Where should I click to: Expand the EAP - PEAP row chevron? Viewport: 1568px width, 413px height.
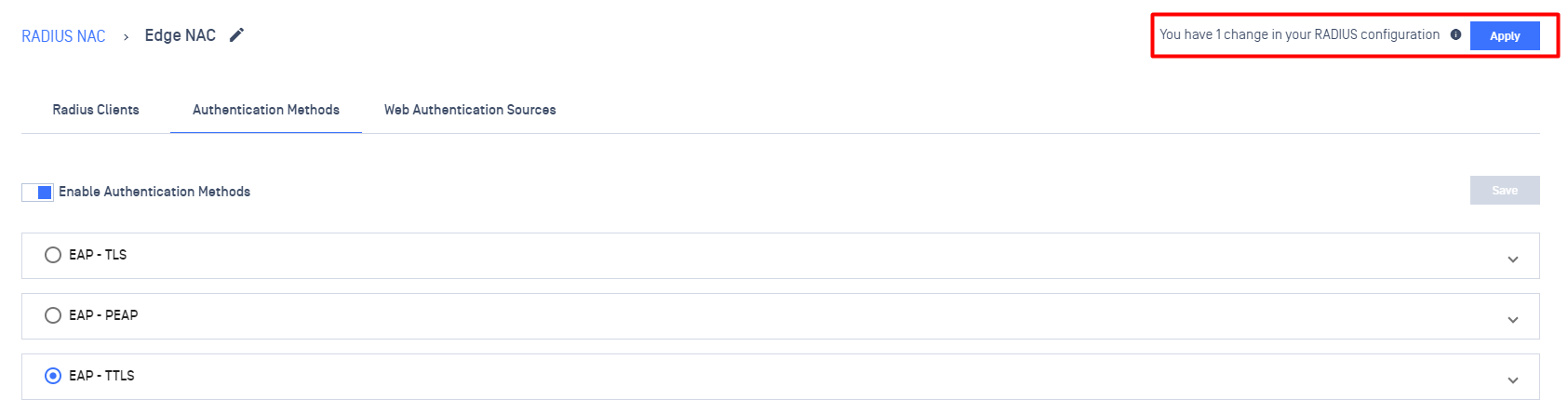coord(1512,320)
